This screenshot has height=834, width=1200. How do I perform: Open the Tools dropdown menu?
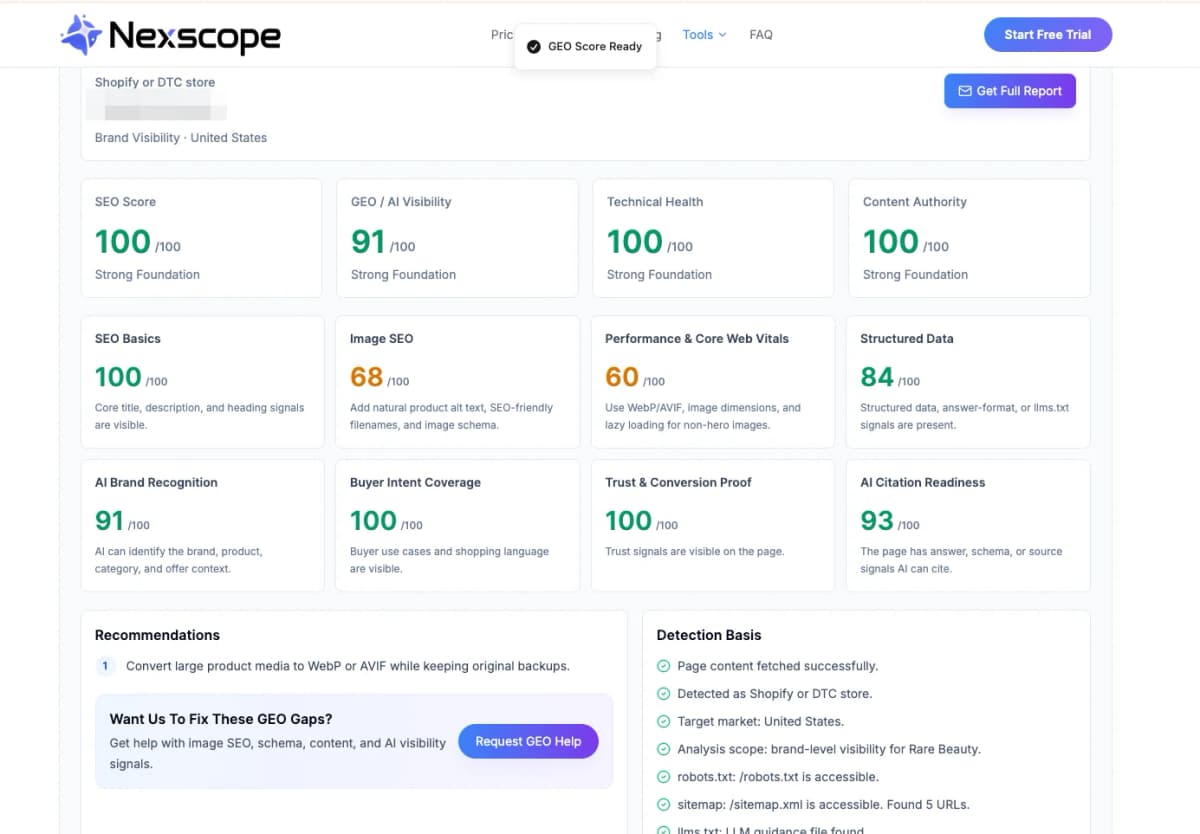coord(704,34)
